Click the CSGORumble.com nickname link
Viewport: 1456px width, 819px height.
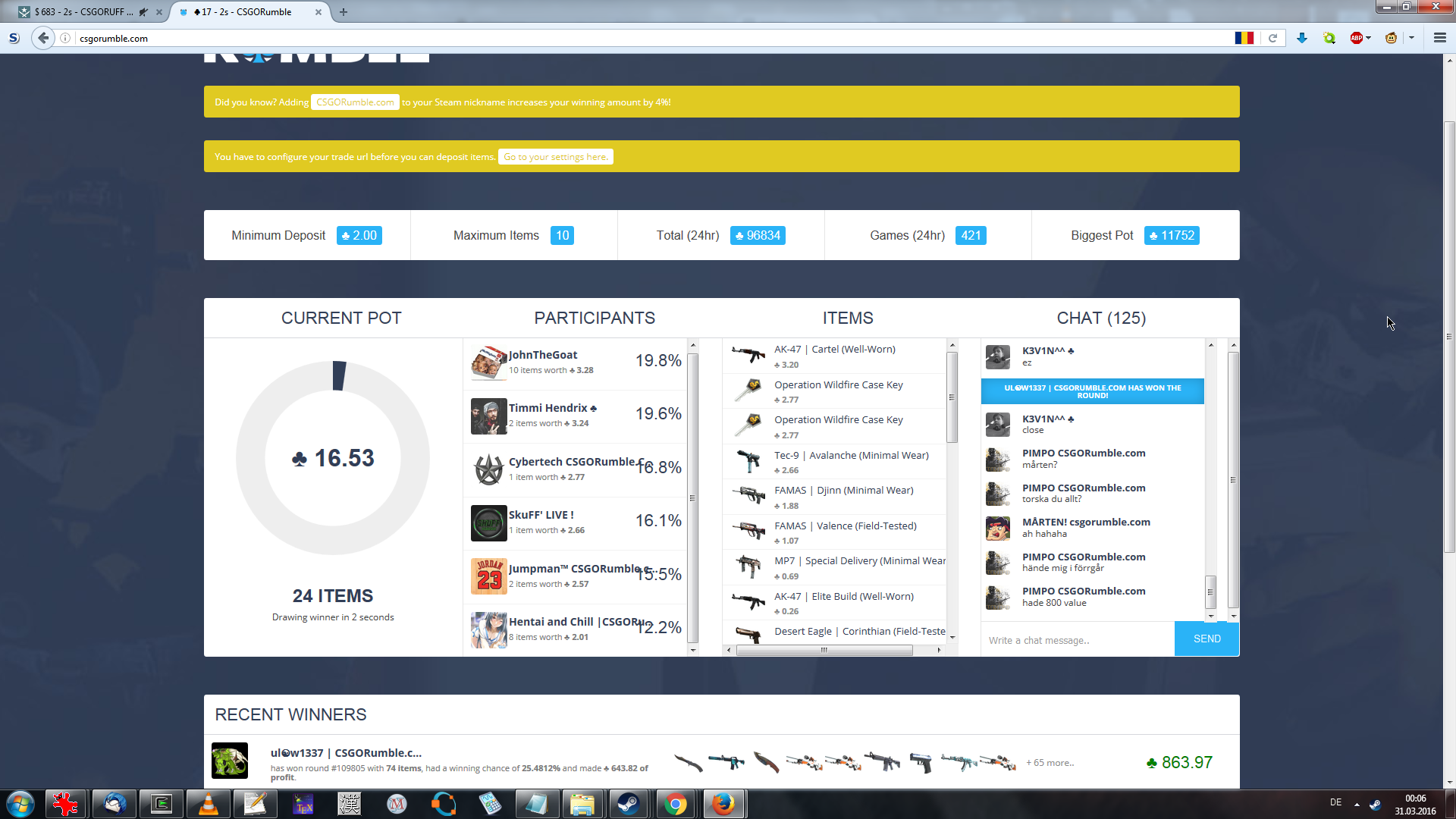tap(355, 102)
